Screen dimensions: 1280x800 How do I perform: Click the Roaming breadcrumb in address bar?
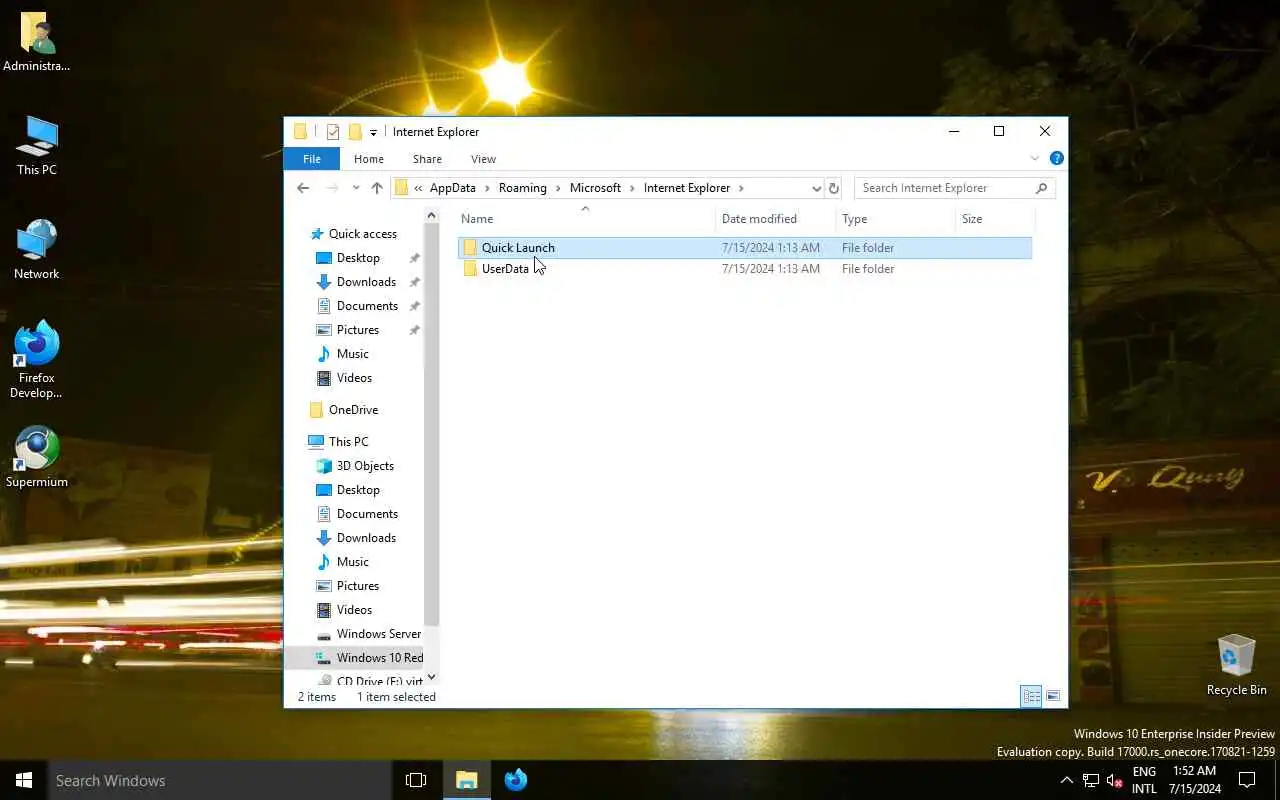(x=523, y=188)
